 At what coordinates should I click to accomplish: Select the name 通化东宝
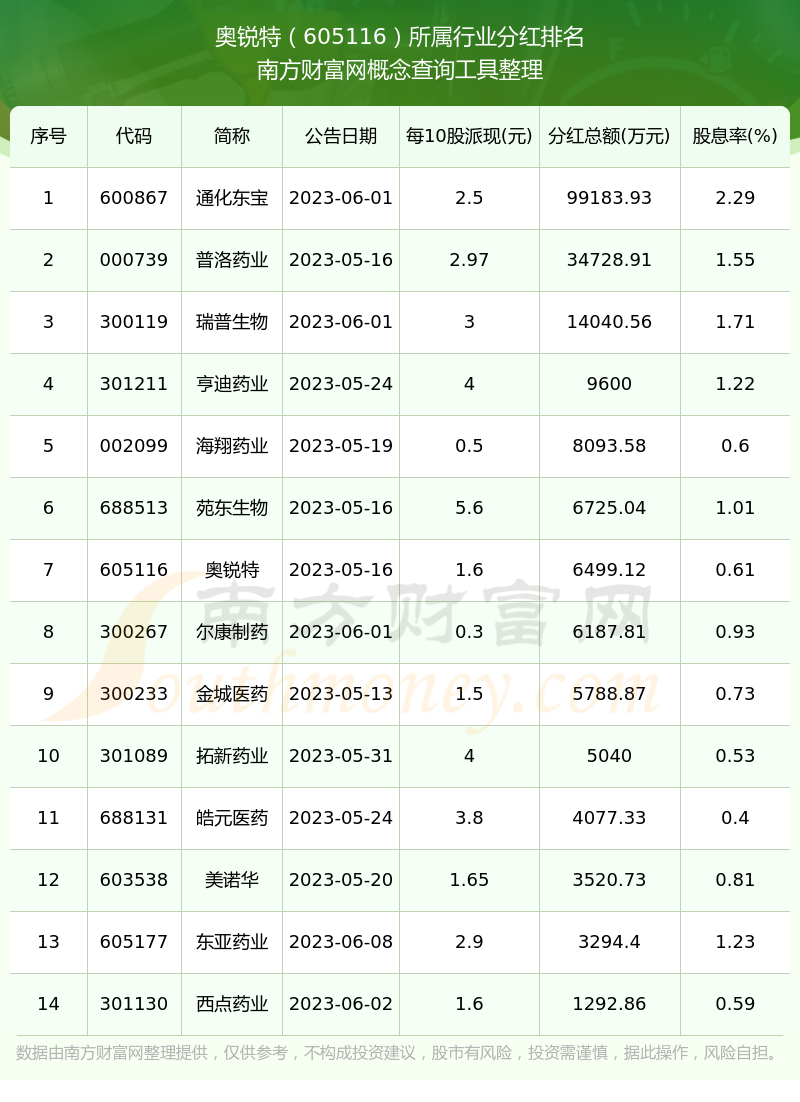232,198
